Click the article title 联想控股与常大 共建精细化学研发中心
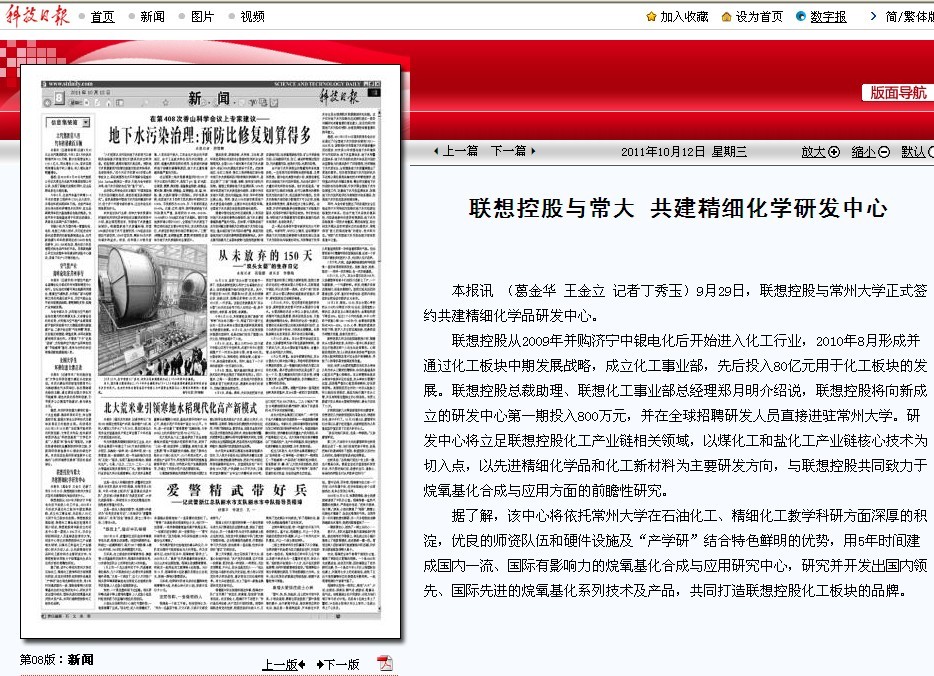 point(678,208)
